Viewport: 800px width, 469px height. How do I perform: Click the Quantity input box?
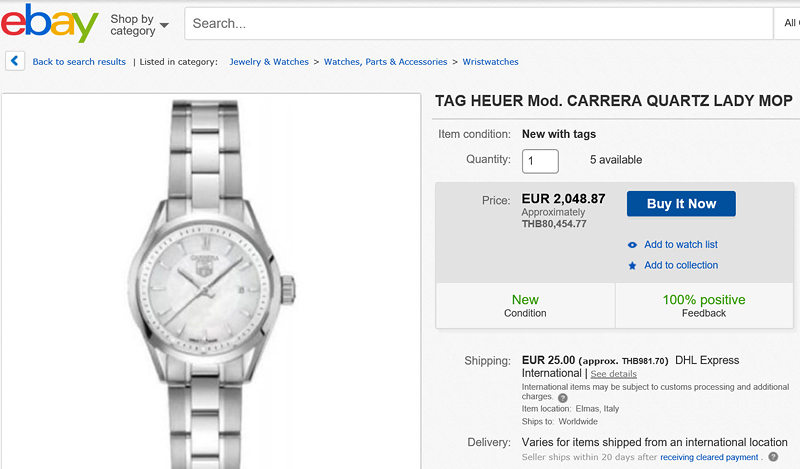coord(540,161)
